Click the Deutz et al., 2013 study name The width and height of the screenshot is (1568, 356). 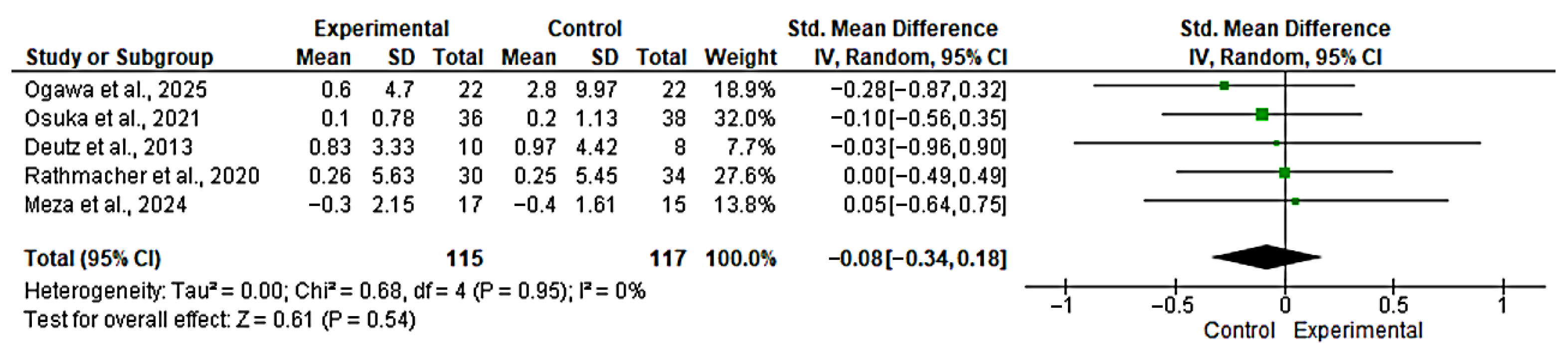108,147
